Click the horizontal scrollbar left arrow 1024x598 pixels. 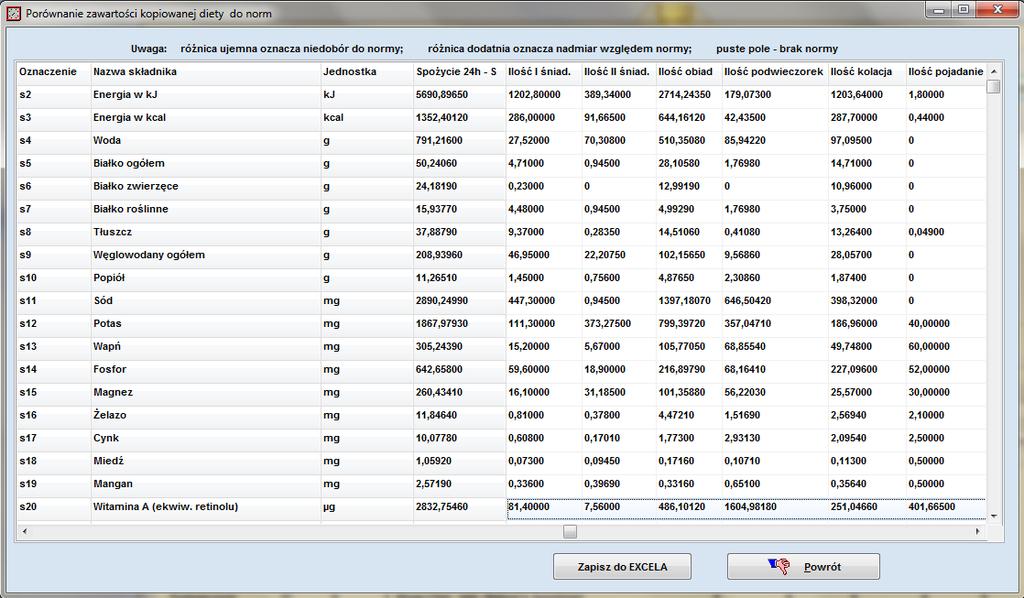coord(25,531)
